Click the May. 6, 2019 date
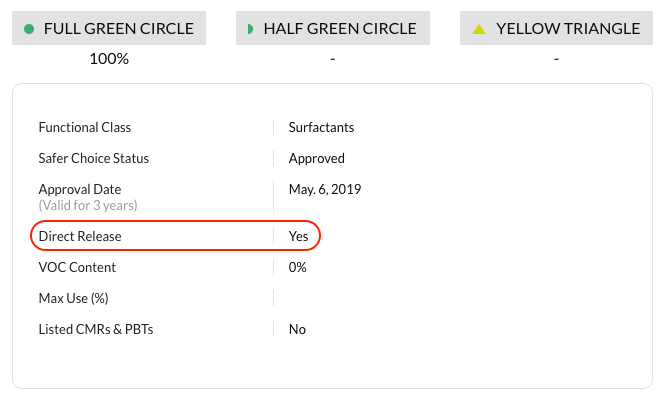 pyautogui.click(x=325, y=189)
